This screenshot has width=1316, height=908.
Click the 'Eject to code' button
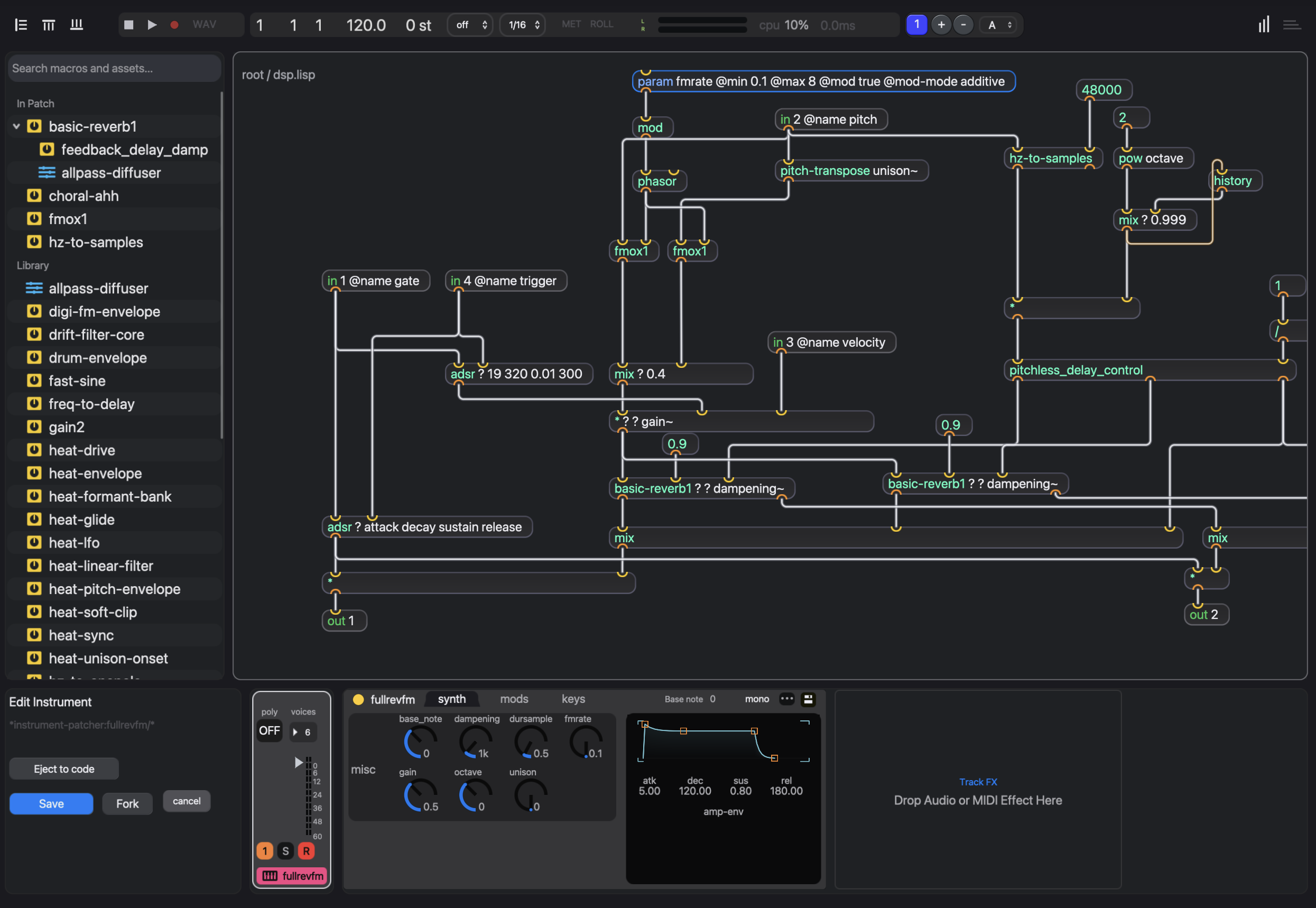pos(64,769)
